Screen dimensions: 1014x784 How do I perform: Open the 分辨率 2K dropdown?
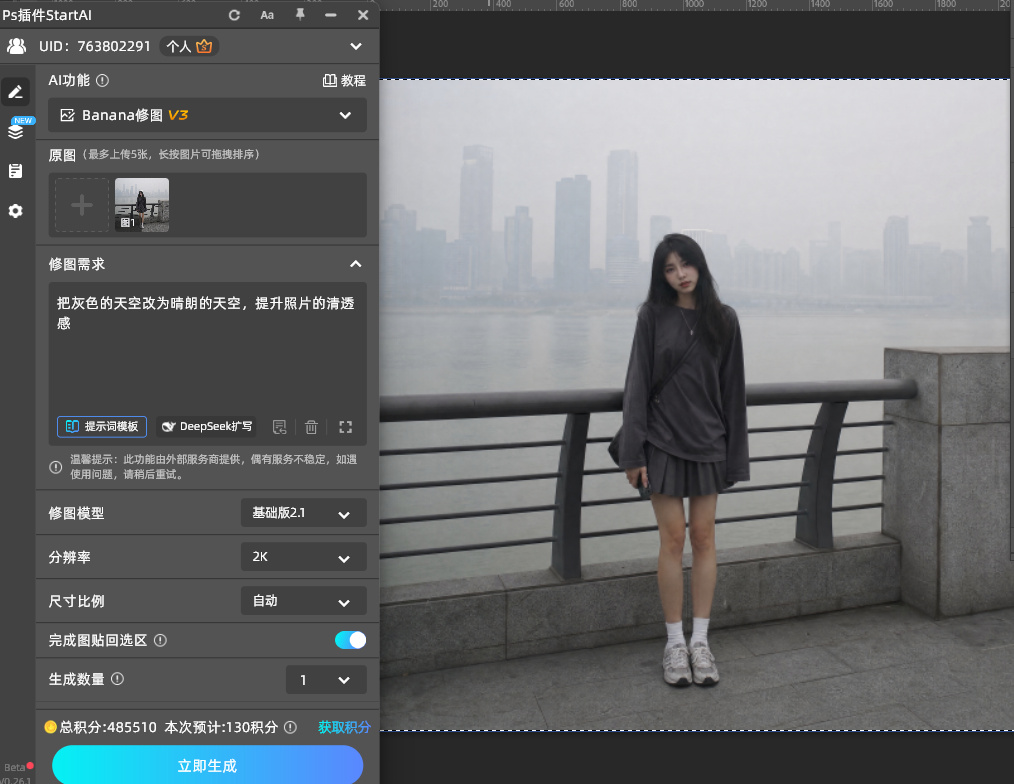pos(304,557)
